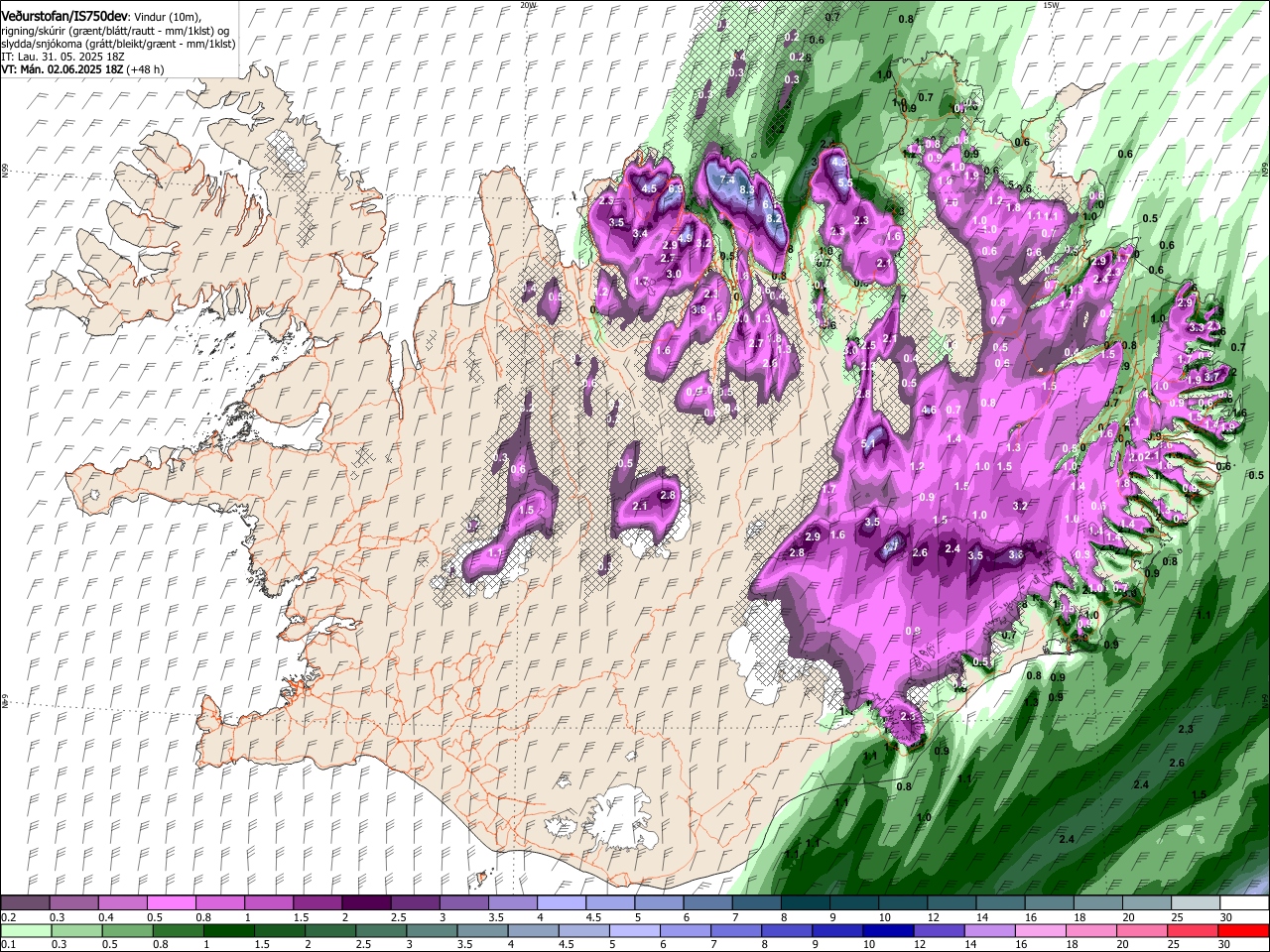This screenshot has width=1270, height=952.
Task: Click the 3 mm violet swatch, upper legend row
Action: point(464,903)
